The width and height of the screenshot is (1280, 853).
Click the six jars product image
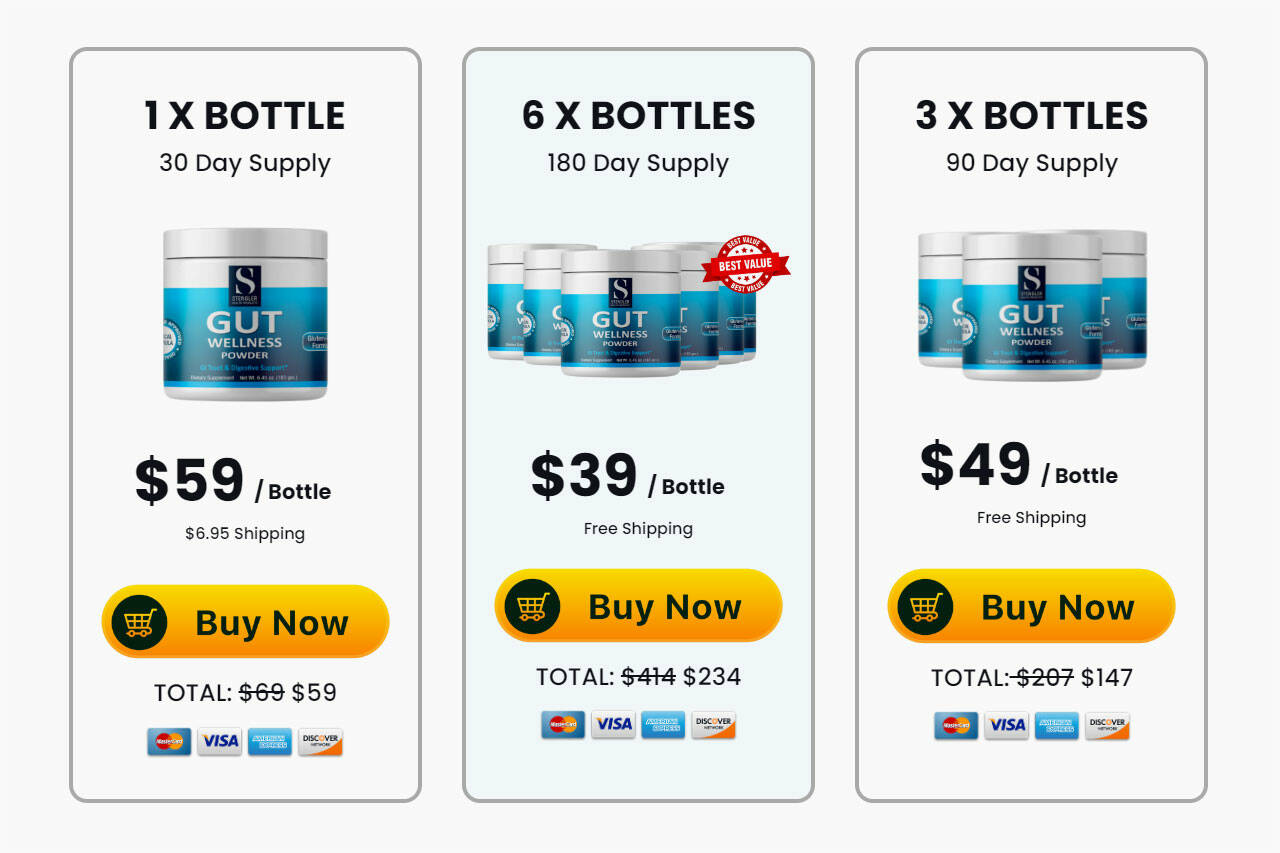[622, 310]
